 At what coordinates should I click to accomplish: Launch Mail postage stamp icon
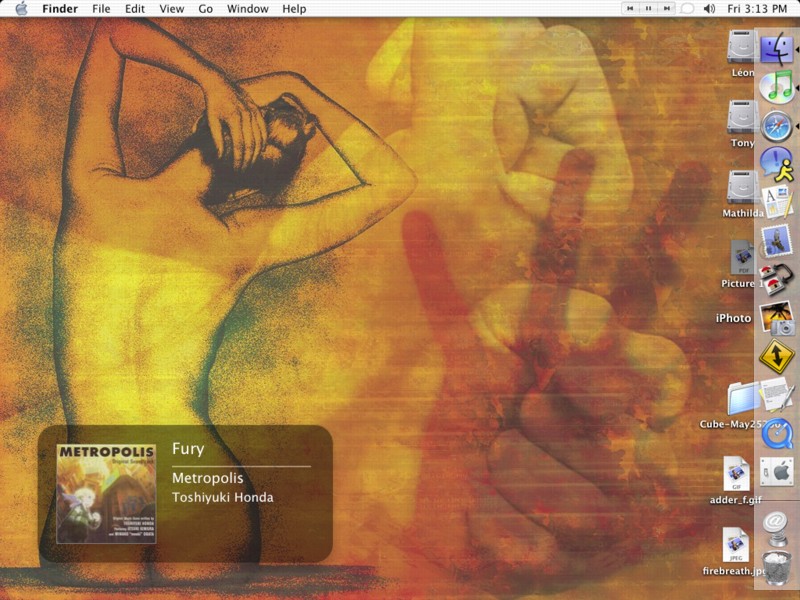click(776, 240)
